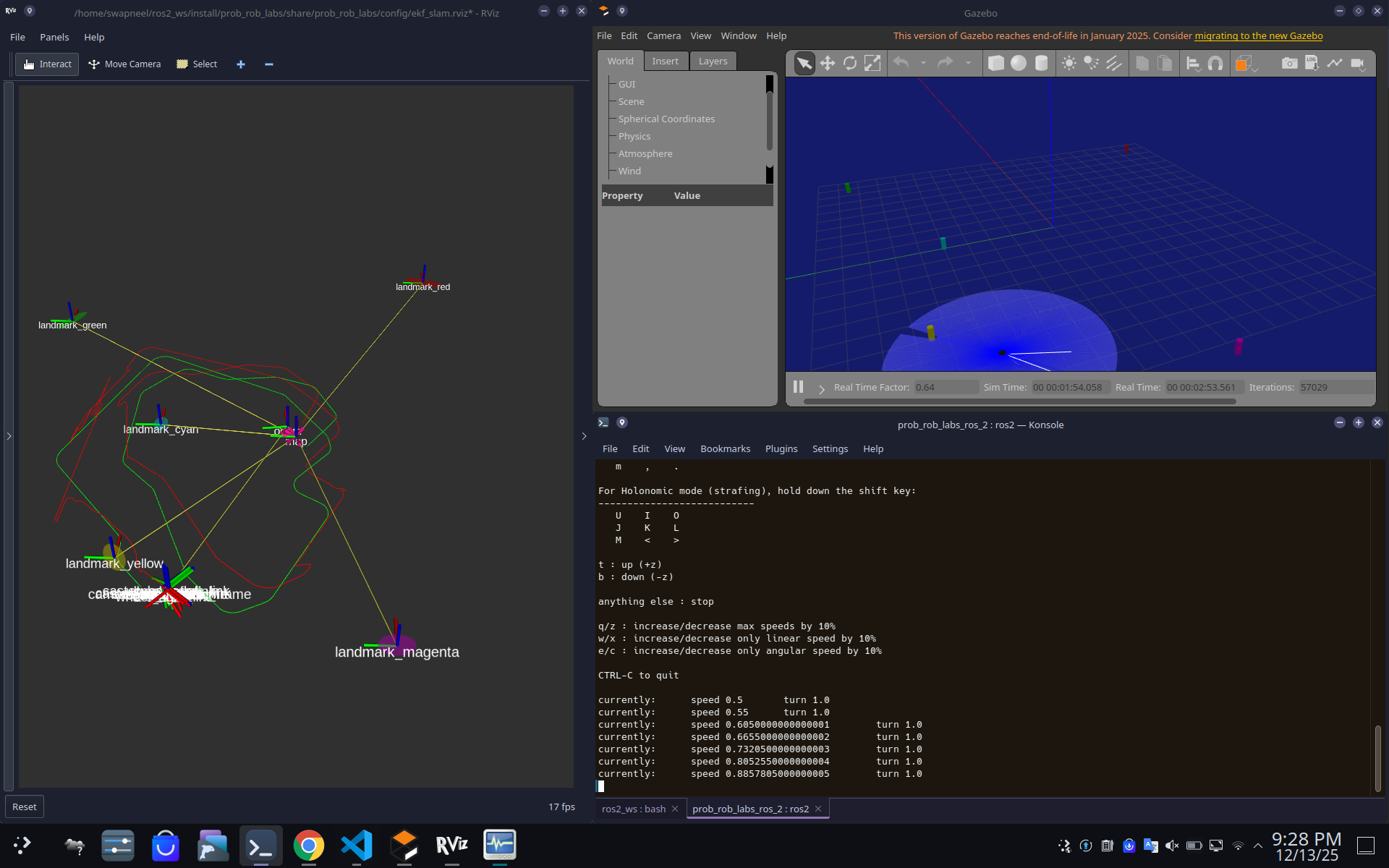Open Konsole Bookmarks menu
The image size is (1389, 868).
tap(725, 448)
